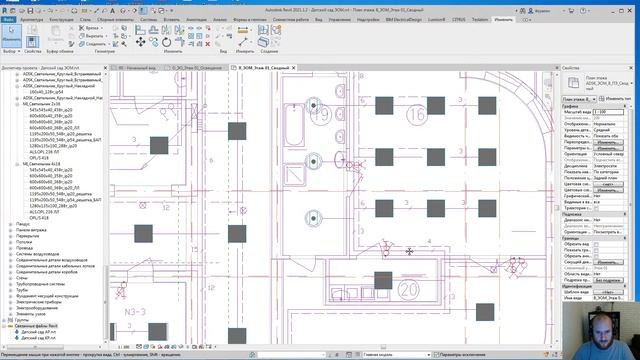
Task: Open the Архитектура ribbon tab
Action: click(x=31, y=20)
